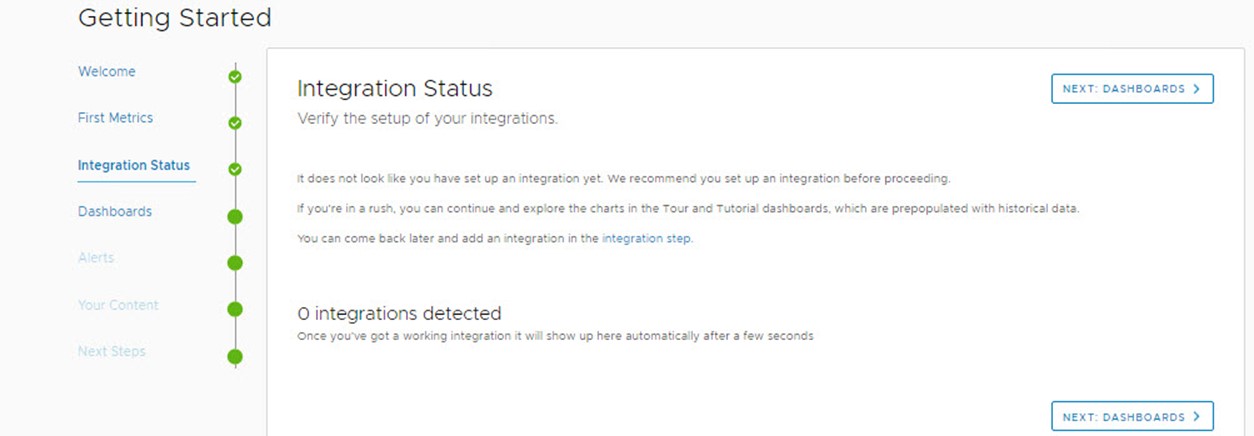Click the chevron on bottom Next: Dashboards button
The width and height of the screenshot is (1254, 436).
1196,417
